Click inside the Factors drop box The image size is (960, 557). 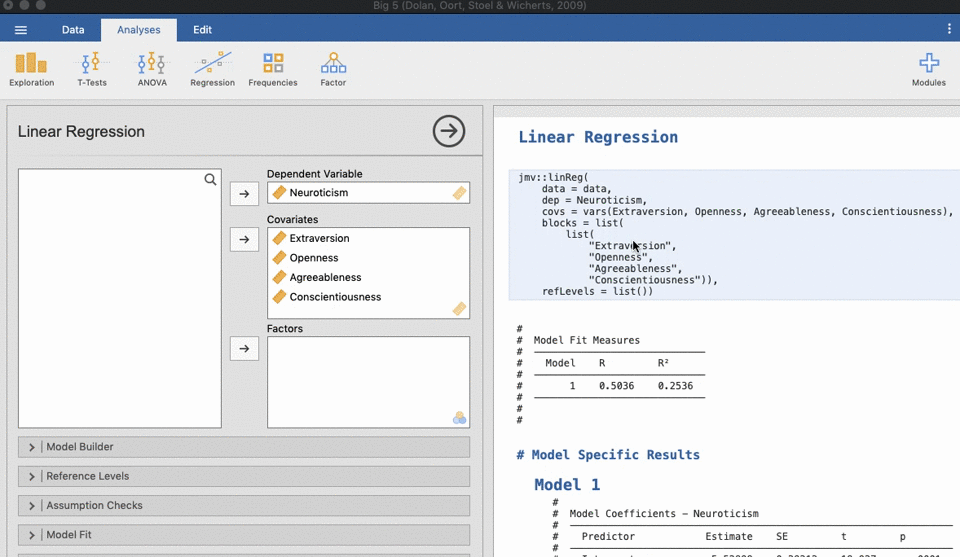click(369, 382)
